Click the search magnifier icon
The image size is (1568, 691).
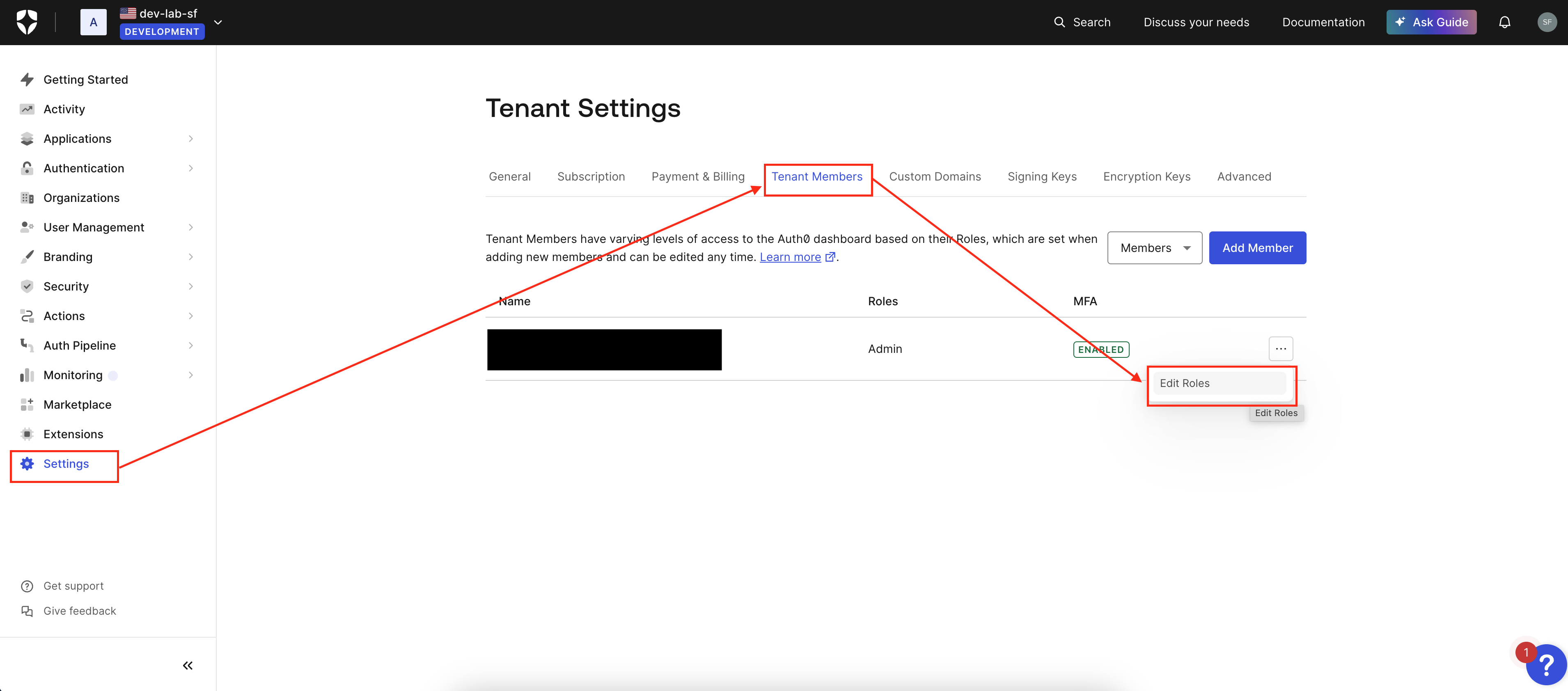(x=1059, y=22)
